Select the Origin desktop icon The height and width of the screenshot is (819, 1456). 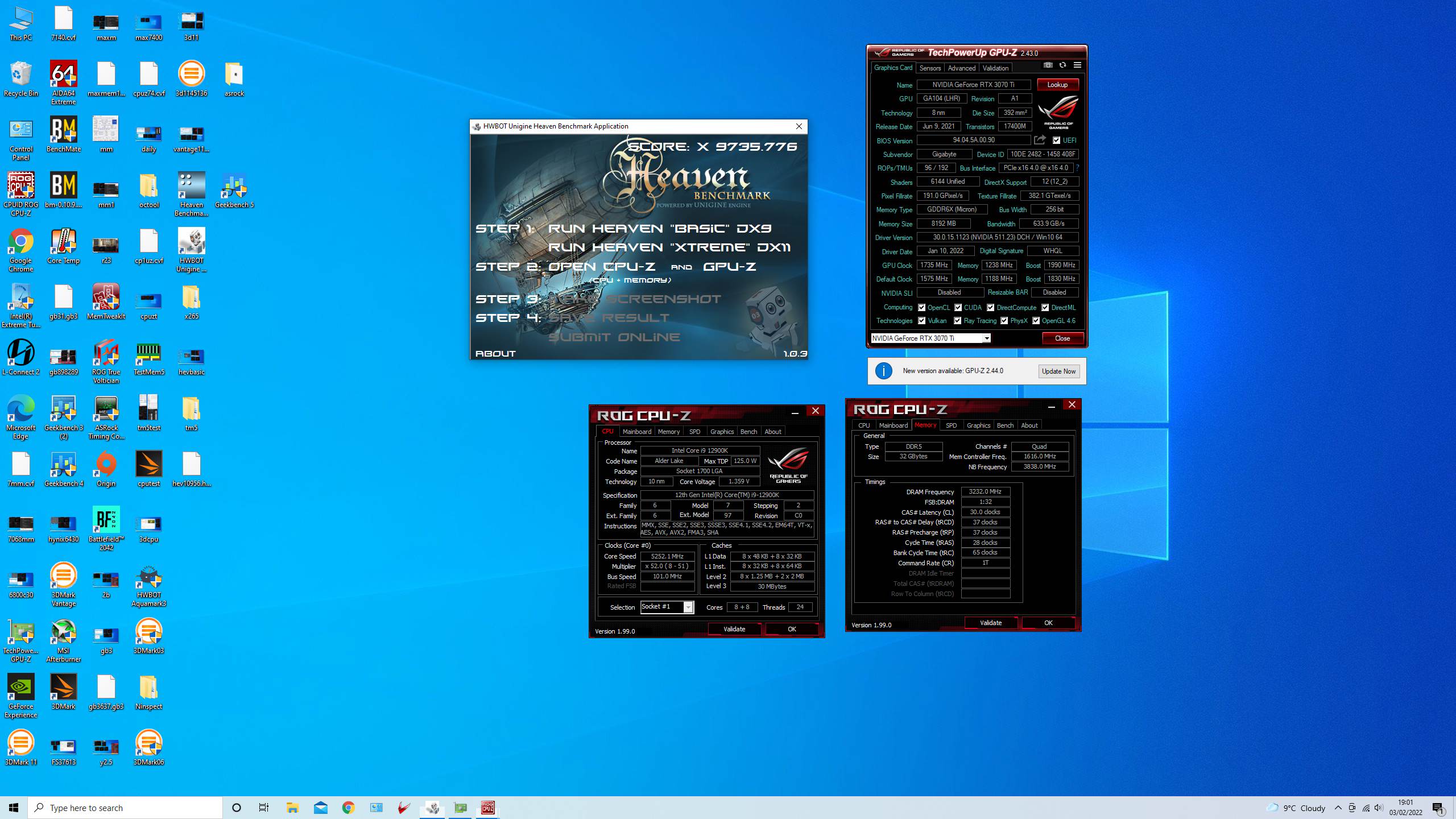(106, 469)
